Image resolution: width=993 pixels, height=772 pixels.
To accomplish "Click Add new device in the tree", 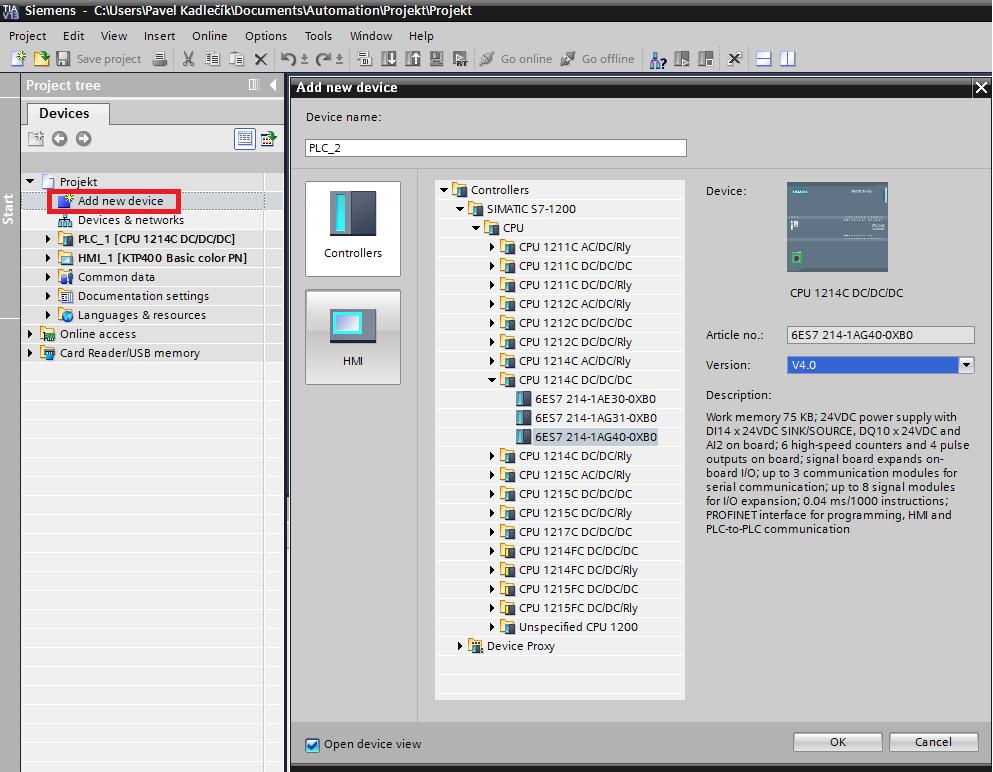I will point(120,201).
